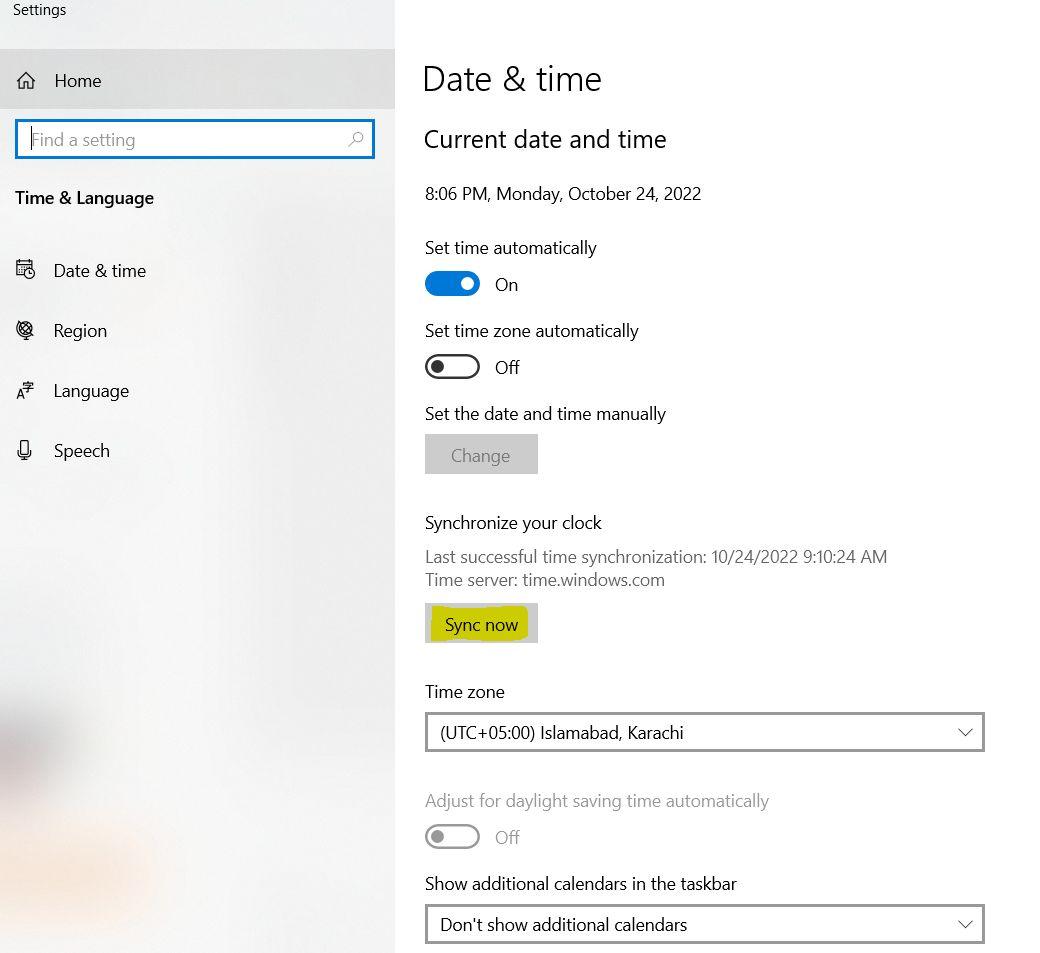Click the Home label in sidebar

(78, 81)
